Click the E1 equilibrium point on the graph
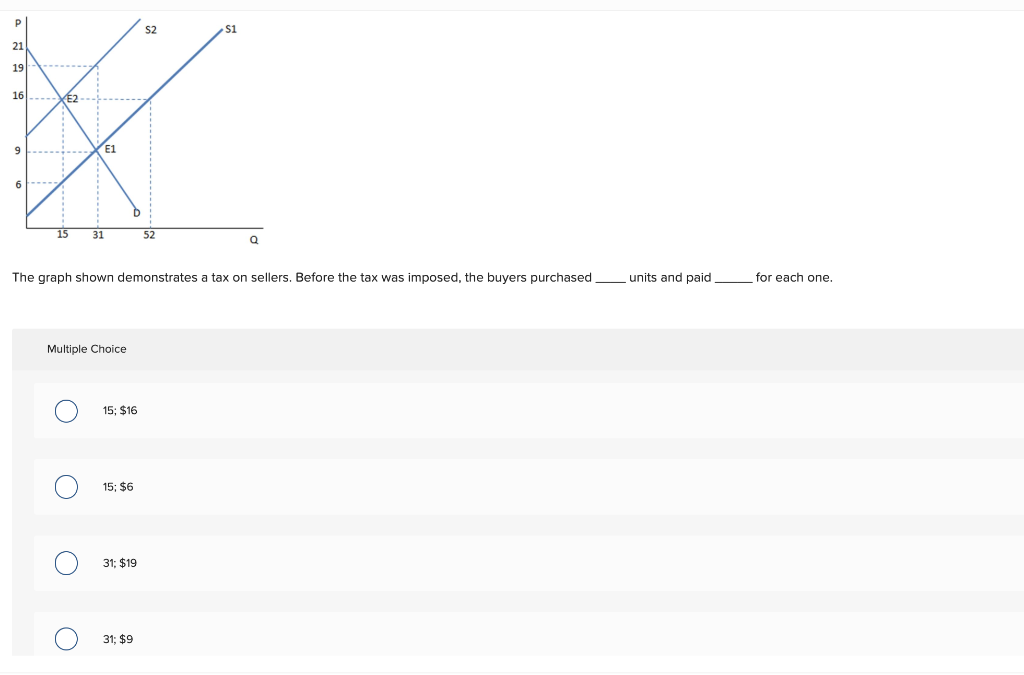The image size is (1024, 675). pyautogui.click(x=110, y=150)
